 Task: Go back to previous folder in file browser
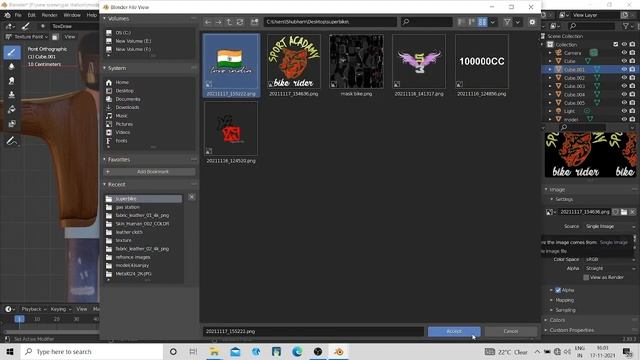208,22
